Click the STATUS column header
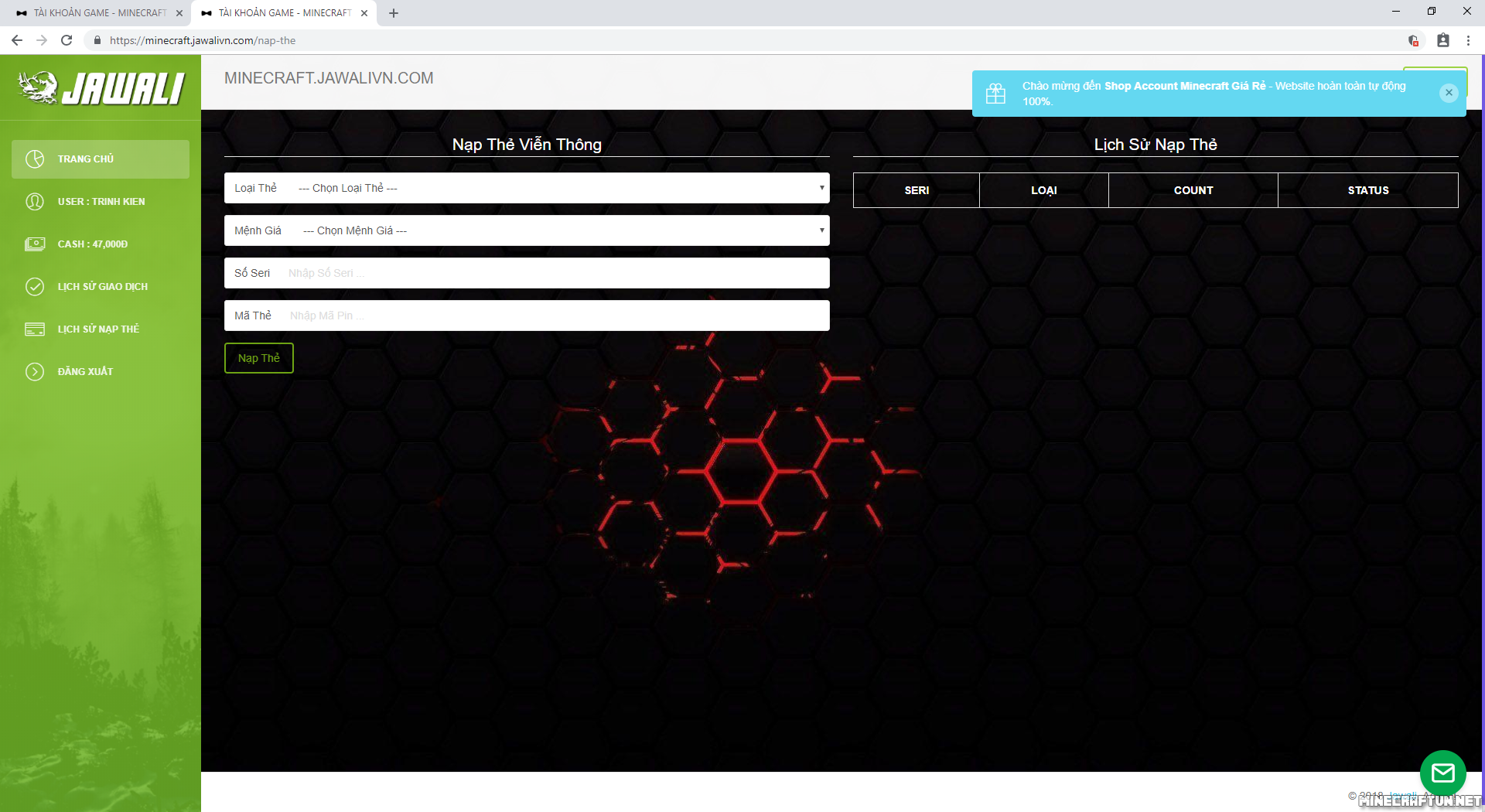The image size is (1485, 812). click(1368, 190)
